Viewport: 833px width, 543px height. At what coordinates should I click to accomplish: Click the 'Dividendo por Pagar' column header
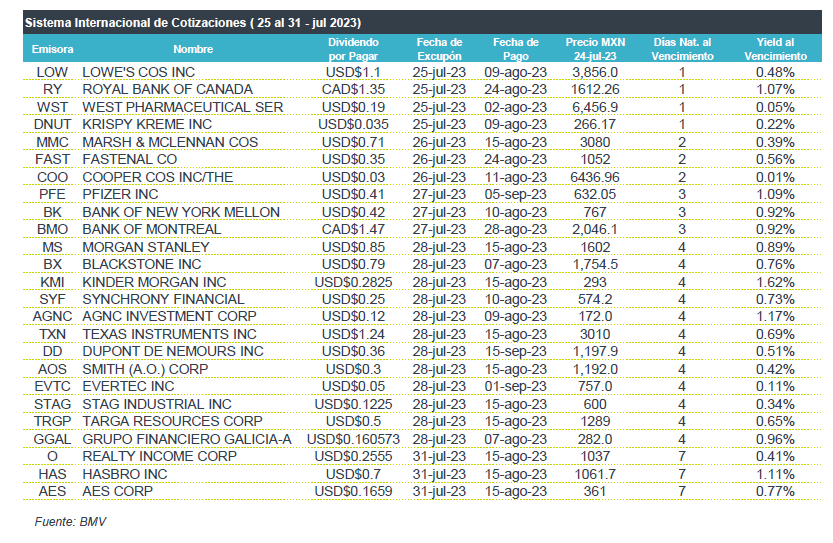tap(353, 49)
